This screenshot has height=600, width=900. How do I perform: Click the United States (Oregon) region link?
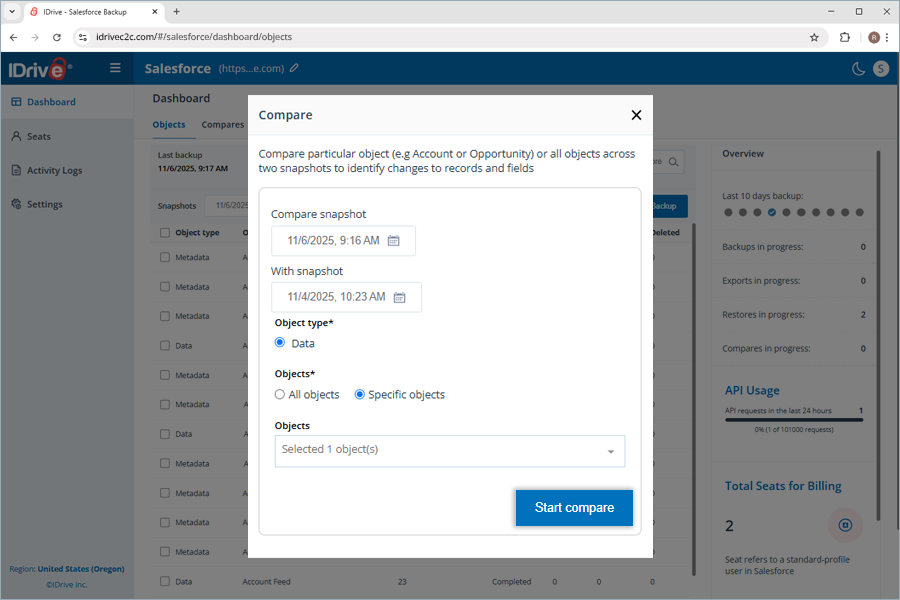pos(81,569)
